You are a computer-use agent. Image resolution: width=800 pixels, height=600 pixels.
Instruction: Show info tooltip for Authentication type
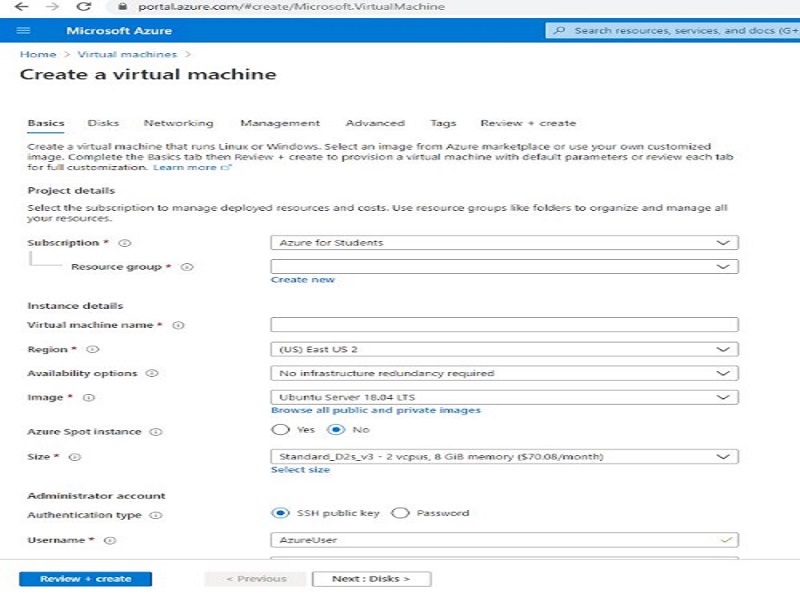pyautogui.click(x=156, y=515)
